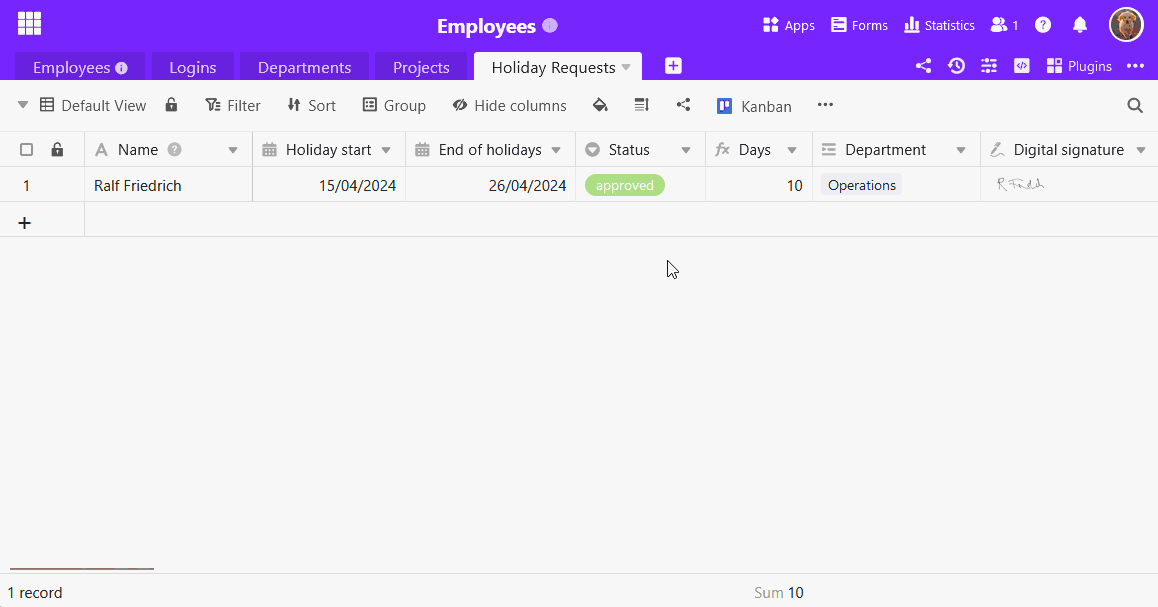Expand the view list arrow beside Default View
The image size is (1158, 607).
23,105
